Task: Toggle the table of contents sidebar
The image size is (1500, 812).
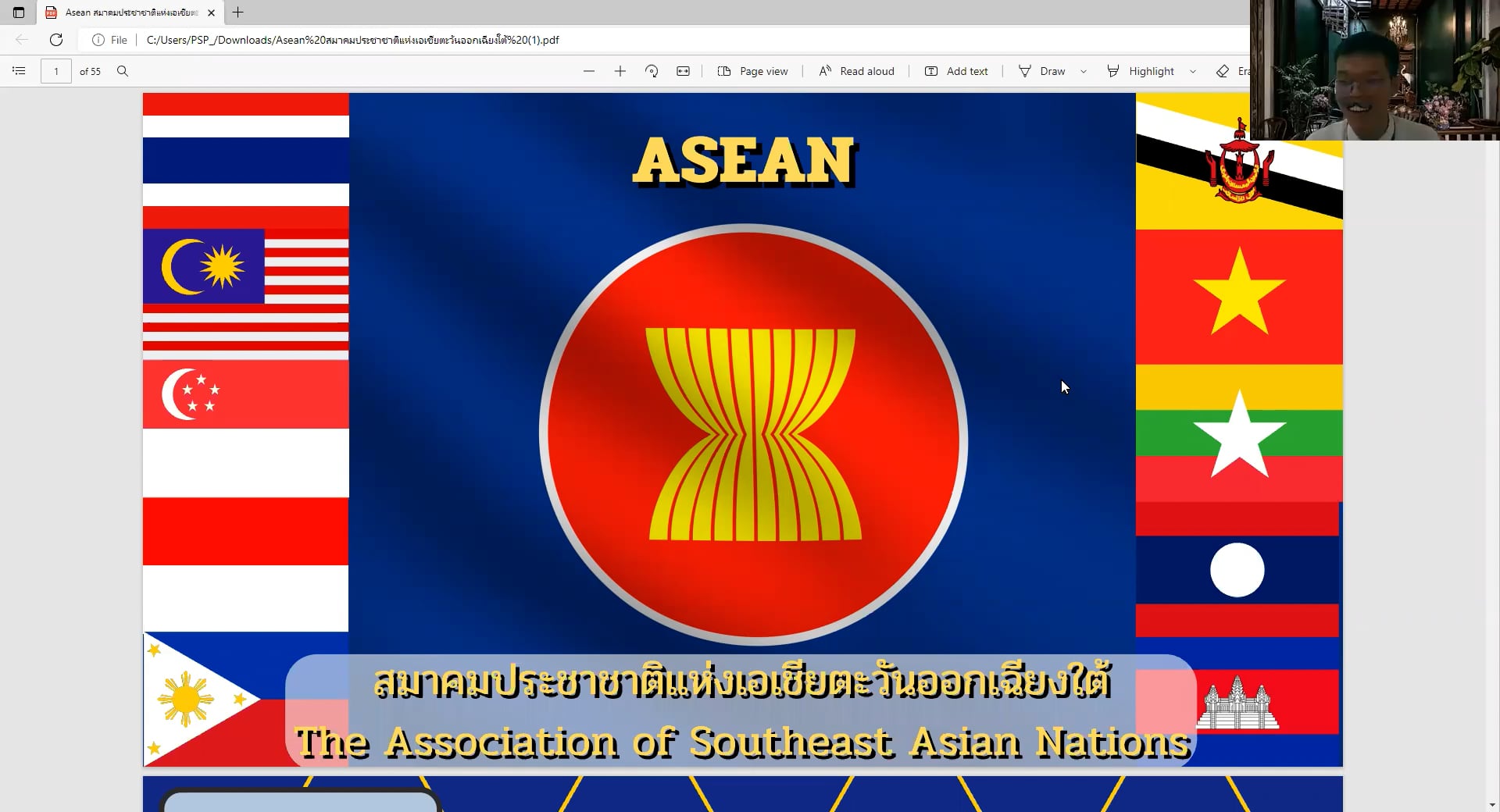Action: tap(19, 71)
